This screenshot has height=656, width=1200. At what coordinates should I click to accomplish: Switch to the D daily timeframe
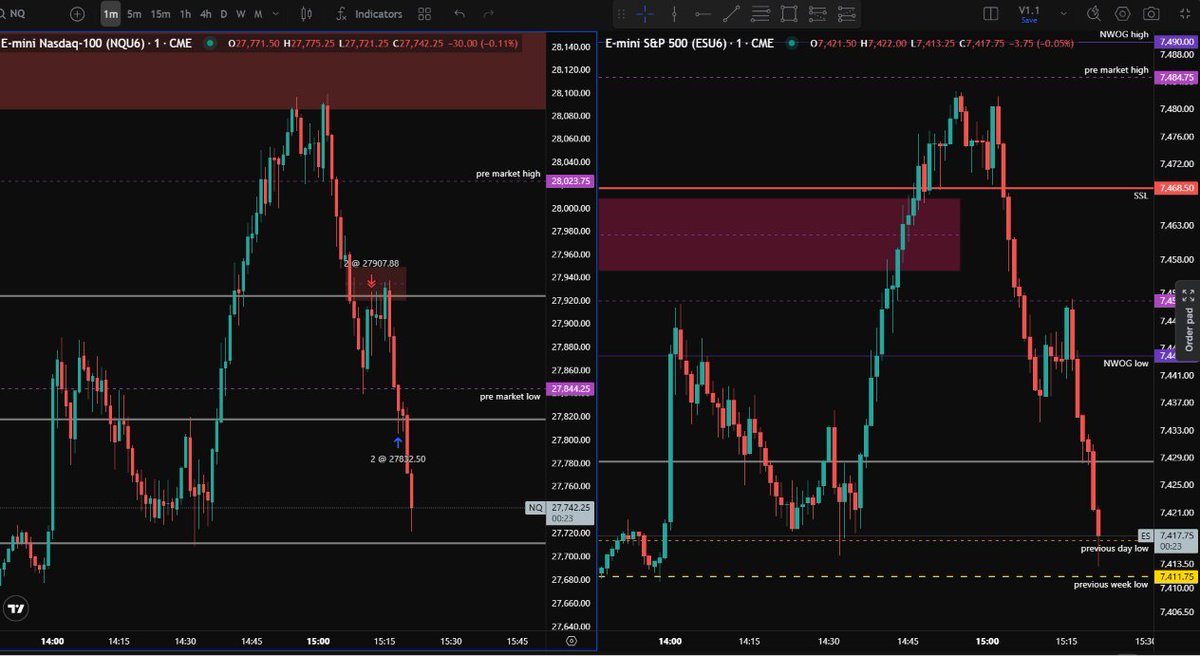(224, 14)
